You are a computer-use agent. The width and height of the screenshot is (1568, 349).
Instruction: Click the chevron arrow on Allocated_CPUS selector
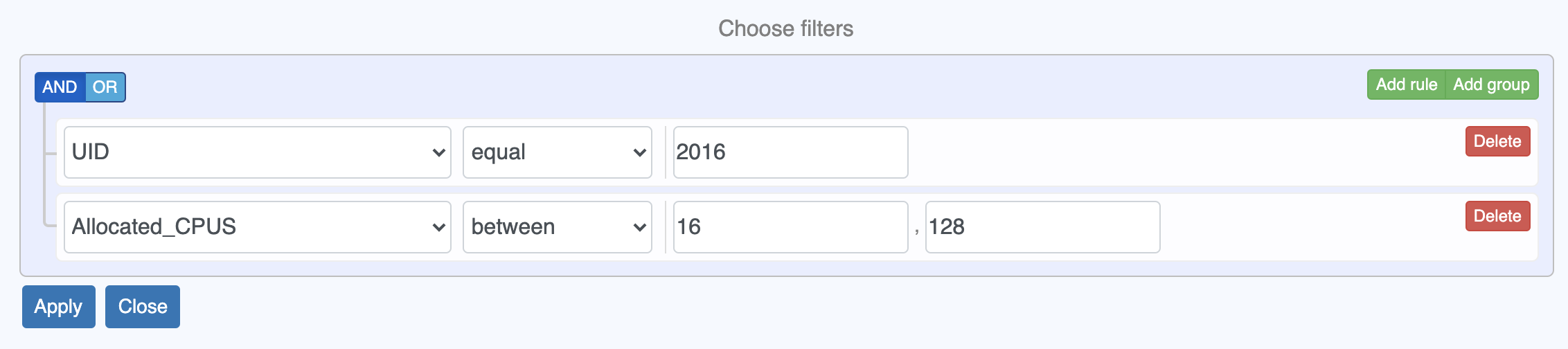coord(438,227)
